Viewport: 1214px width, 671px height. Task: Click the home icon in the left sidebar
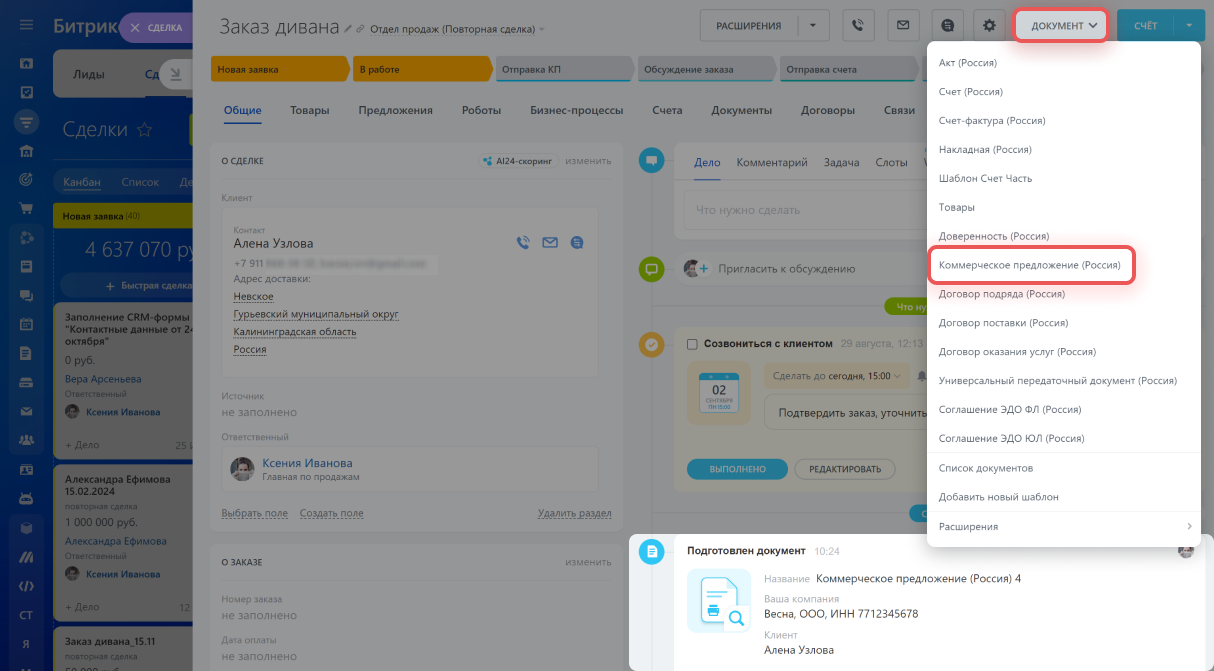click(26, 63)
